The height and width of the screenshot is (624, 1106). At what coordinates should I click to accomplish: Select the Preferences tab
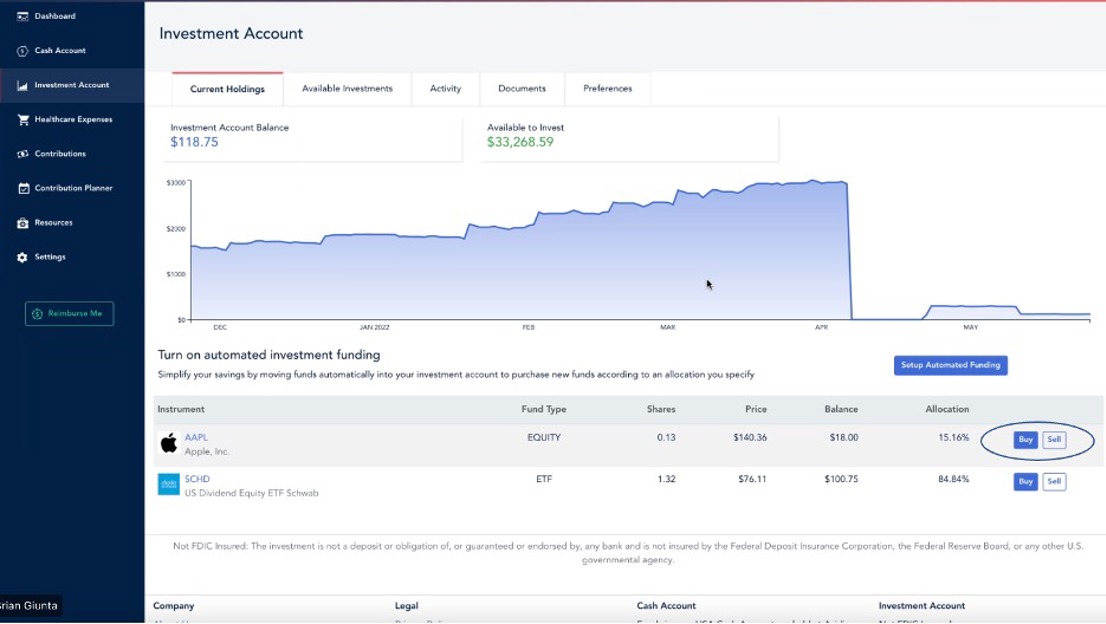(607, 89)
